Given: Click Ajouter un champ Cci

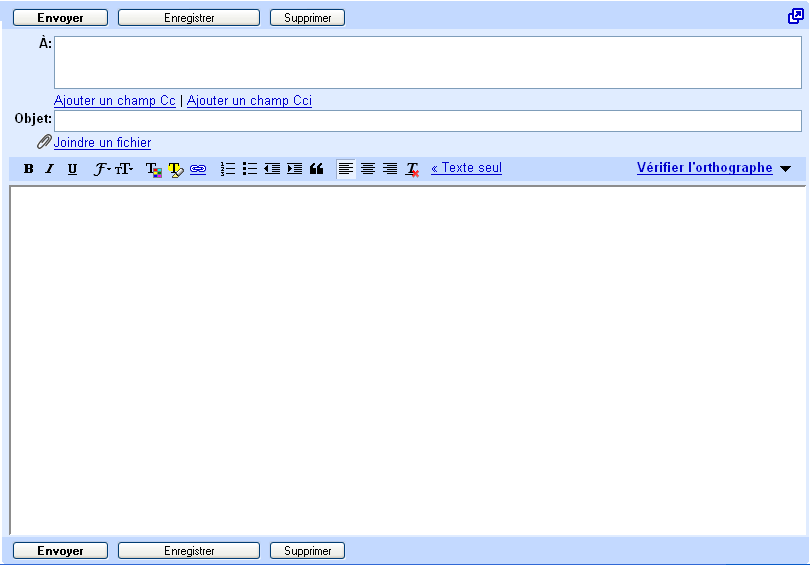Looking at the screenshot, I should [x=250, y=100].
